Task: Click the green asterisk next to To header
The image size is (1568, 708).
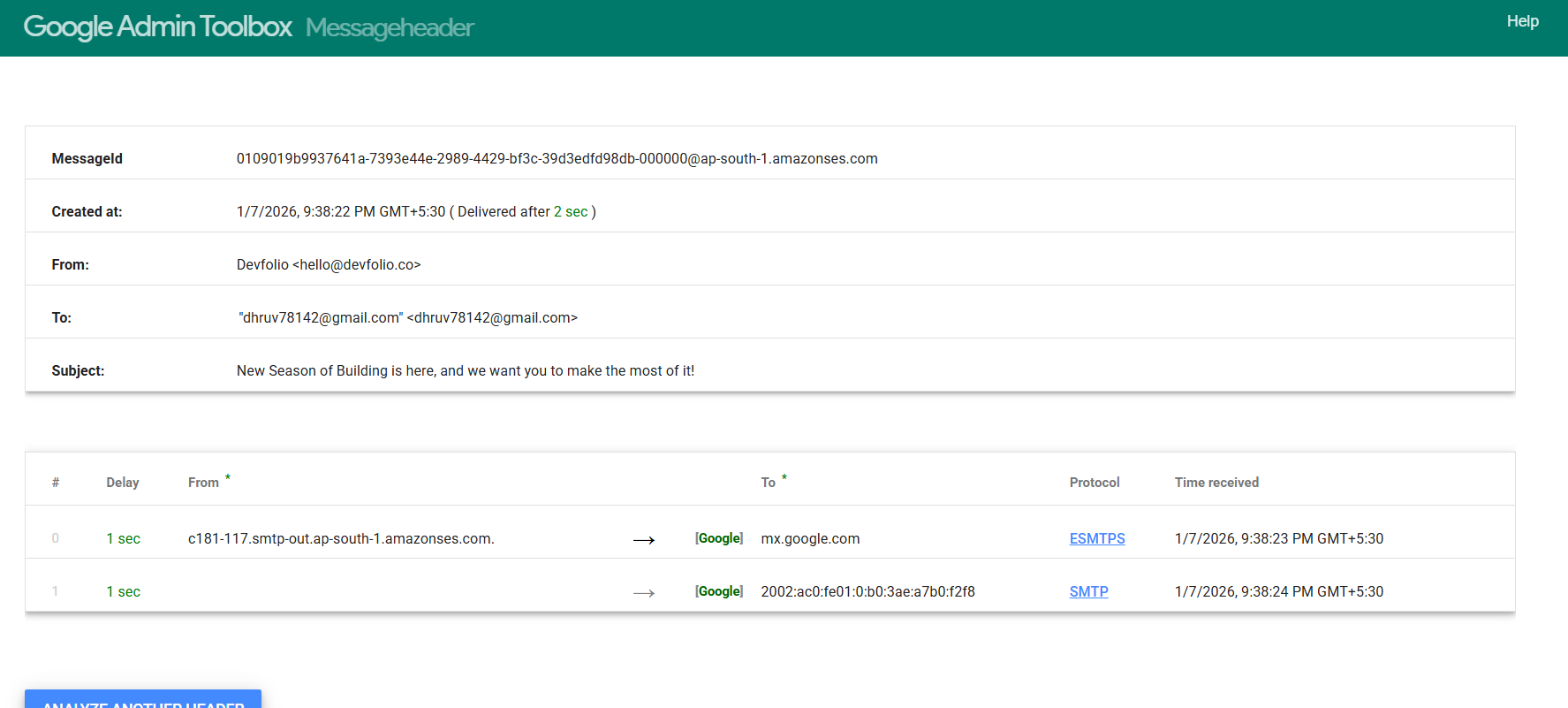Action: point(784,478)
